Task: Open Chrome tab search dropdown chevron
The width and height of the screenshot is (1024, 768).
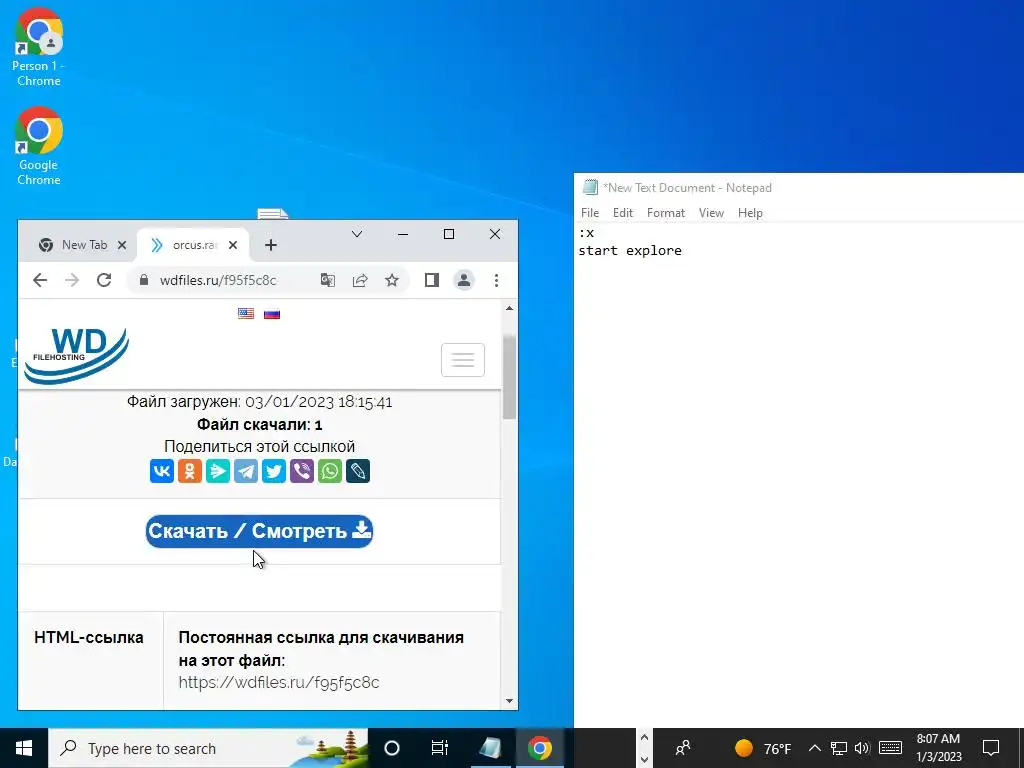Action: click(x=357, y=234)
